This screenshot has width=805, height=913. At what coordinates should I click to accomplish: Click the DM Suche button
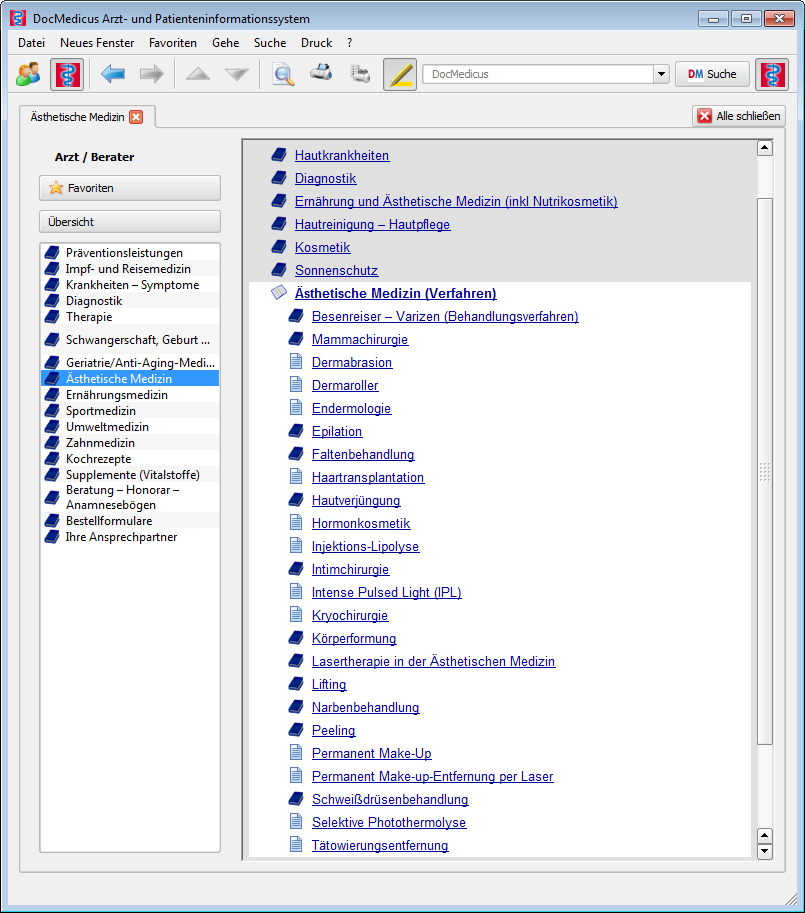[712, 75]
